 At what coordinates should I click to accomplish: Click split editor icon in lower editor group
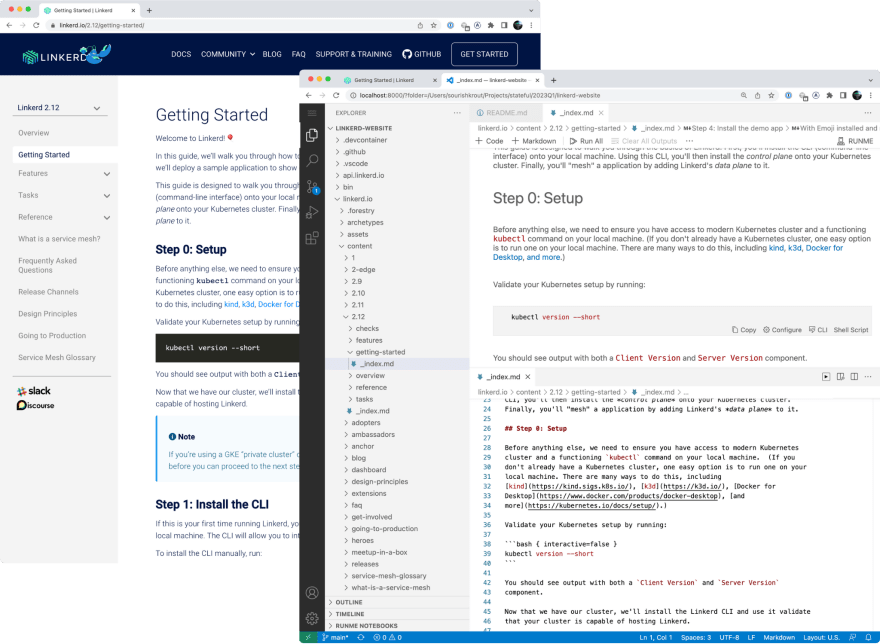[854, 377]
